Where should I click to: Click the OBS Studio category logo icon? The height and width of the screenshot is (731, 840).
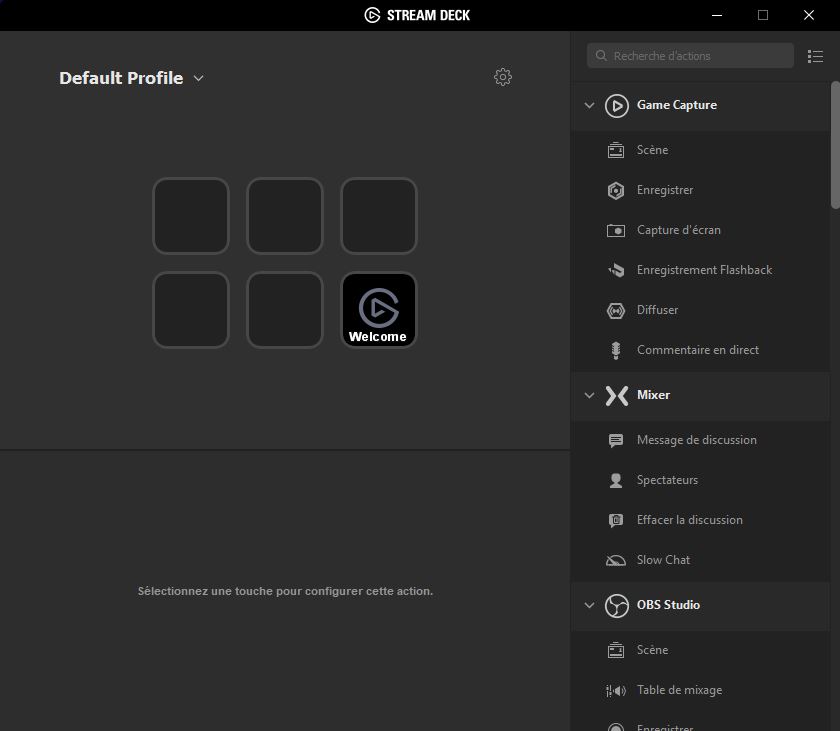pos(617,606)
